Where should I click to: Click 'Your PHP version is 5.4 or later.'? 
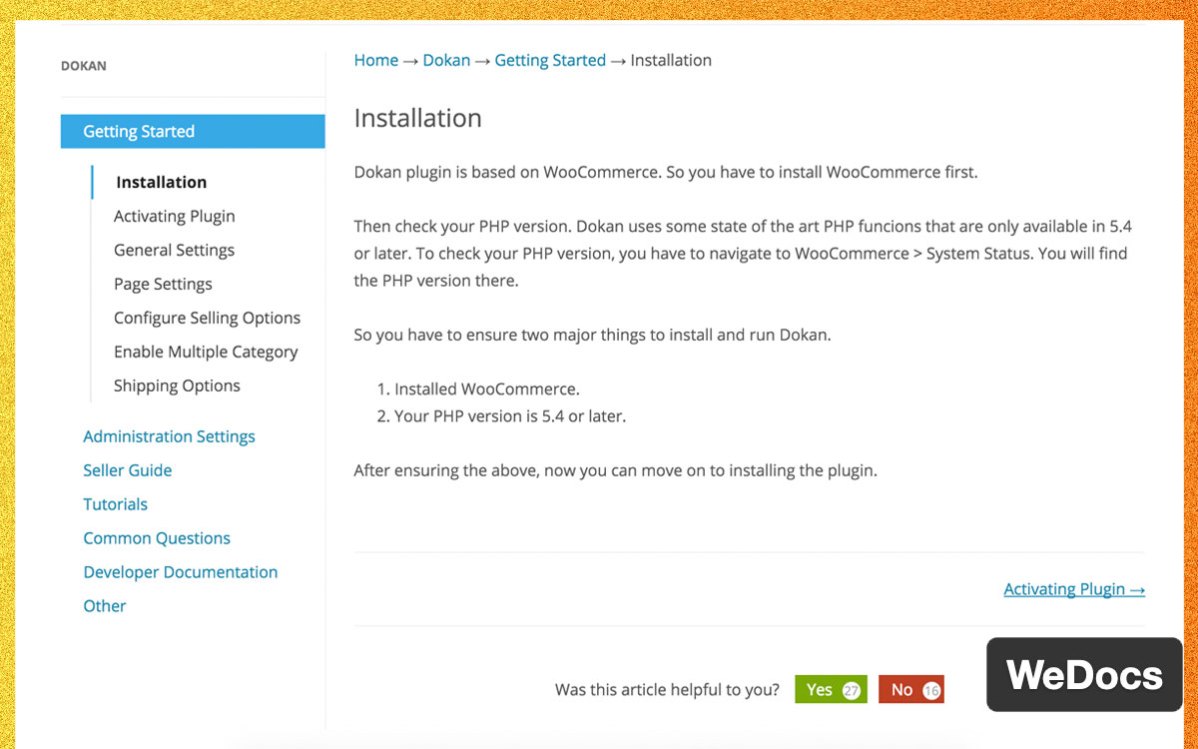[x=510, y=417]
